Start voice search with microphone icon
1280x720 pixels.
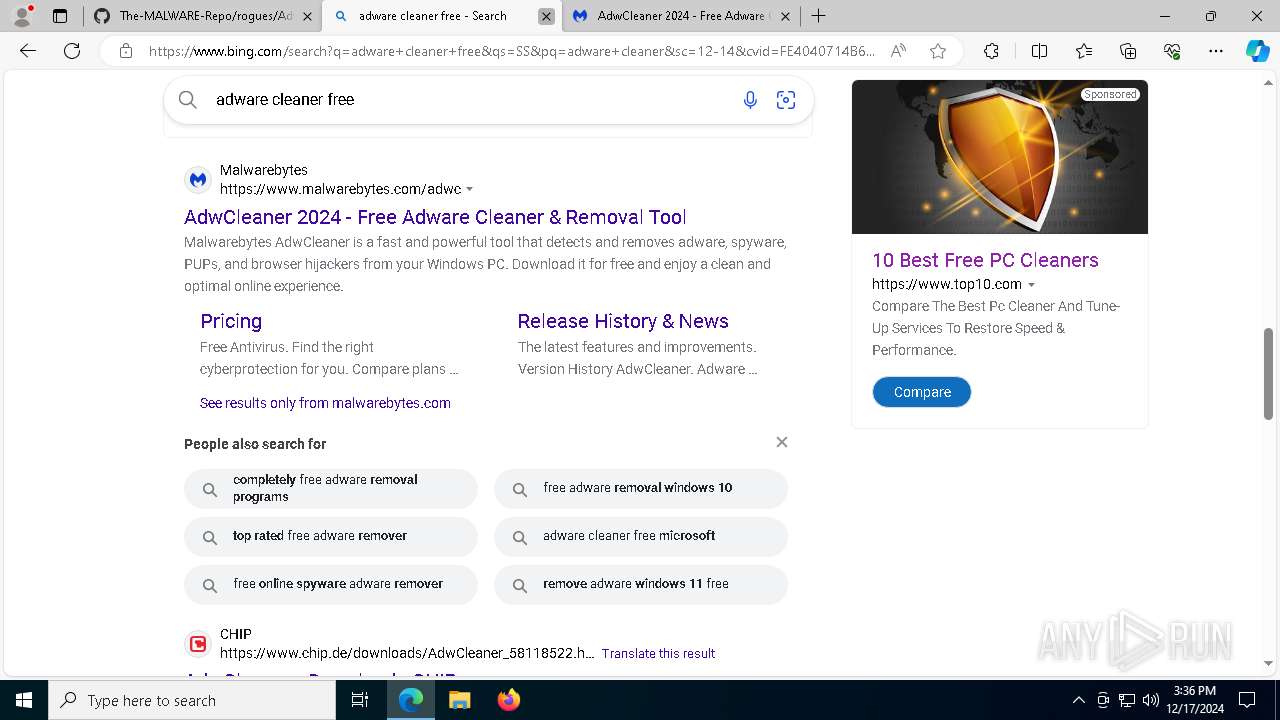tap(750, 99)
